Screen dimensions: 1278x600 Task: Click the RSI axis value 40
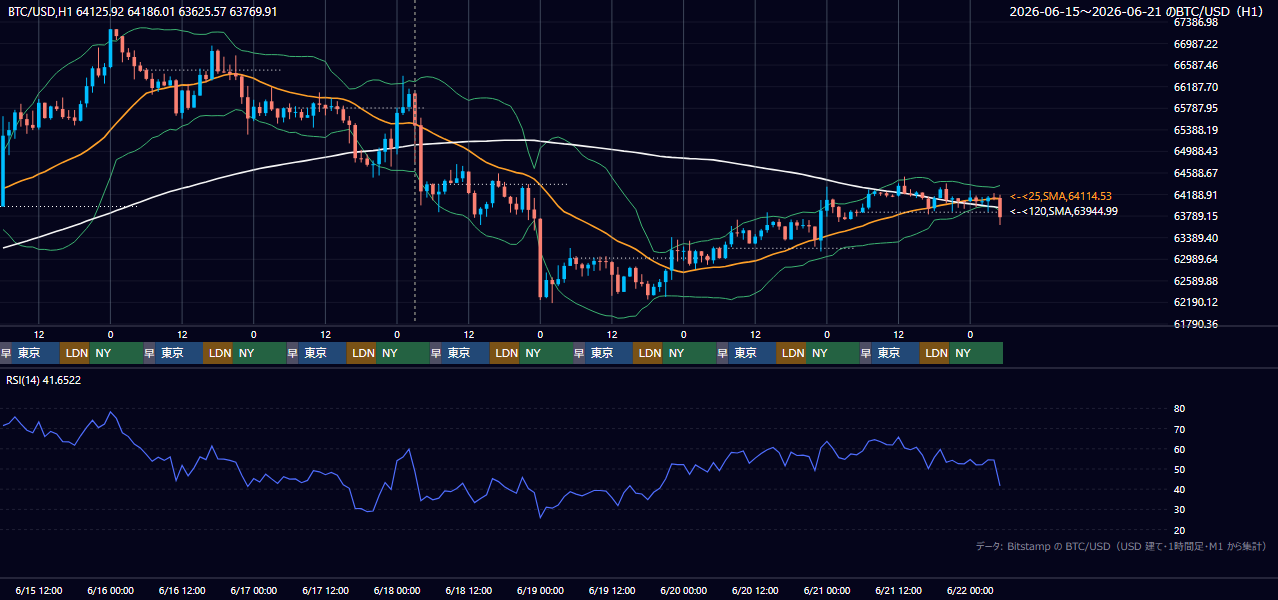coord(1180,489)
